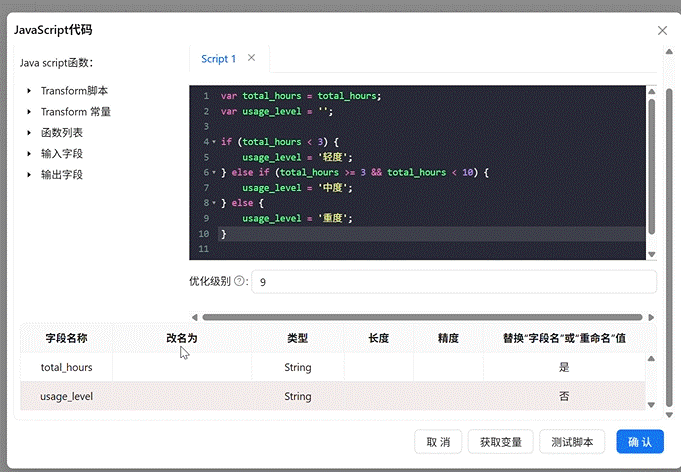Select the Transform脚本 tree label
The height and width of the screenshot is (472, 681).
click(74, 91)
